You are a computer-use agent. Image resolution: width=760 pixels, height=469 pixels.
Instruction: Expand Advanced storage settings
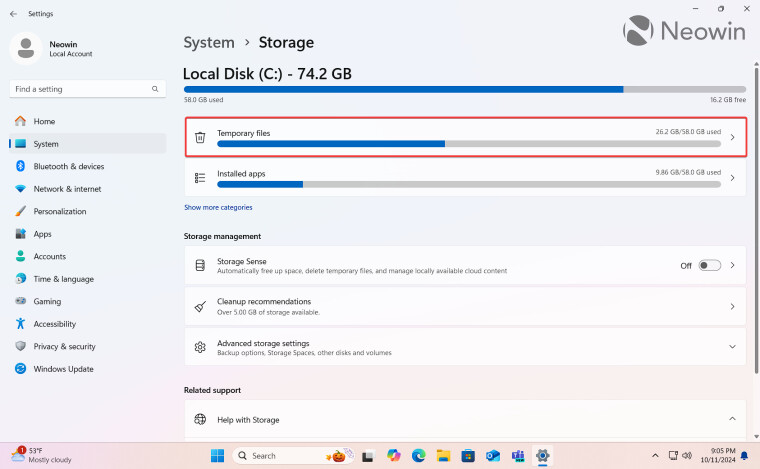732,347
